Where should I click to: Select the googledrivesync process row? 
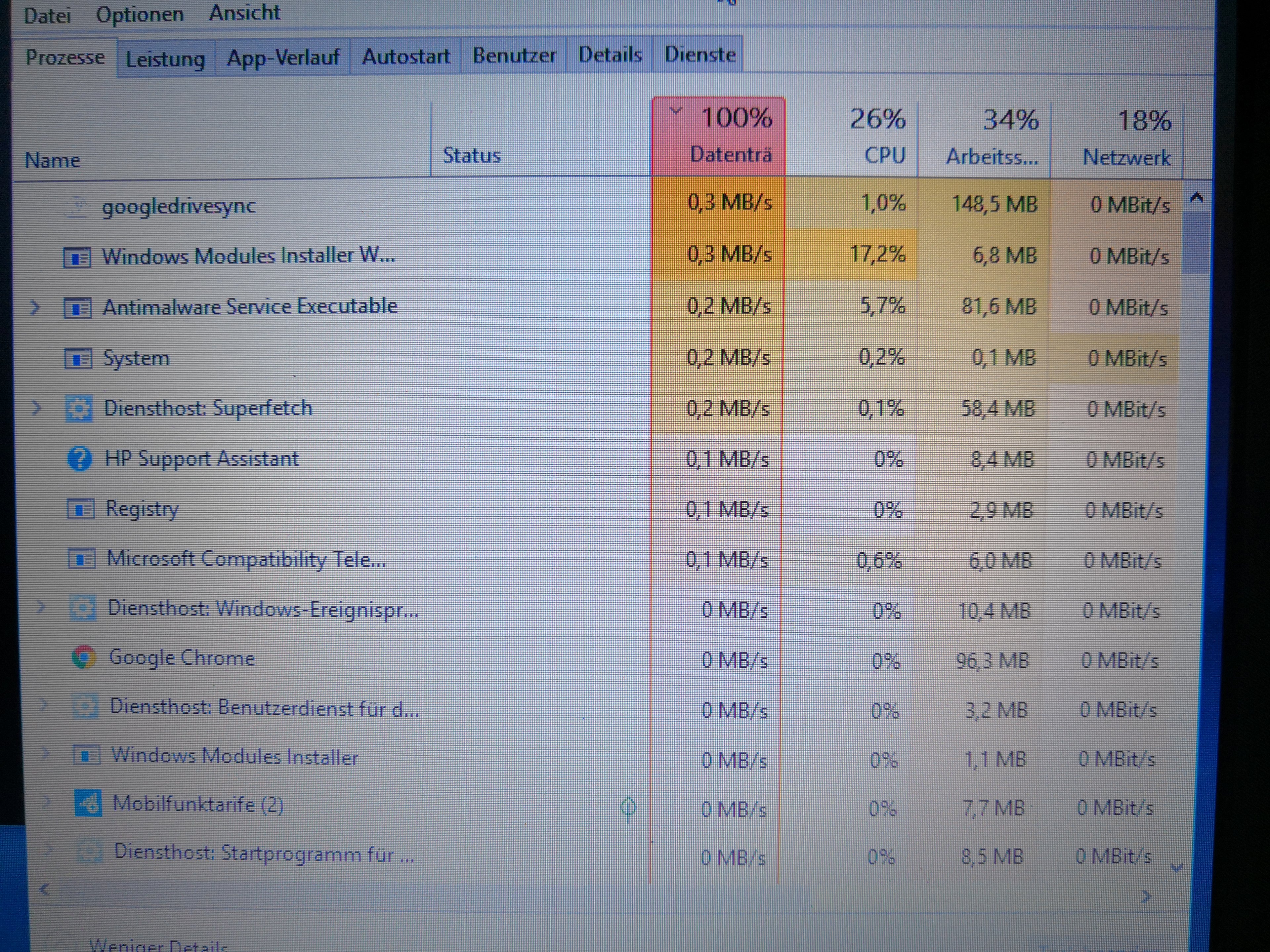[179, 206]
